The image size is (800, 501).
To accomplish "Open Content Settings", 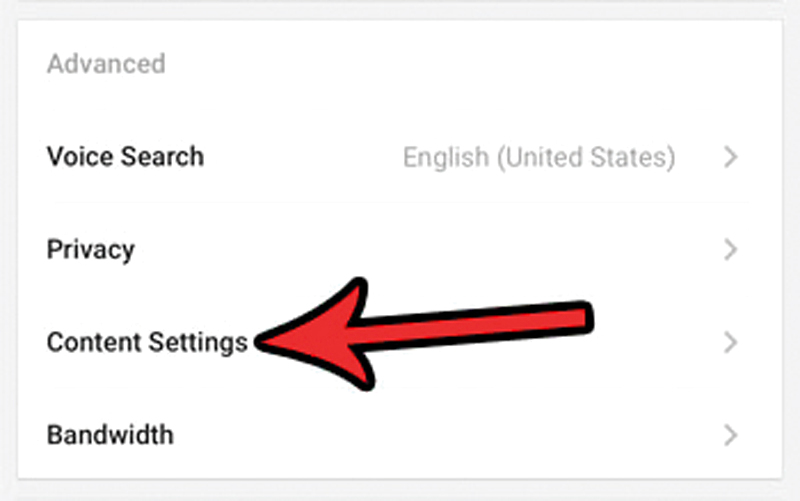I will (147, 342).
